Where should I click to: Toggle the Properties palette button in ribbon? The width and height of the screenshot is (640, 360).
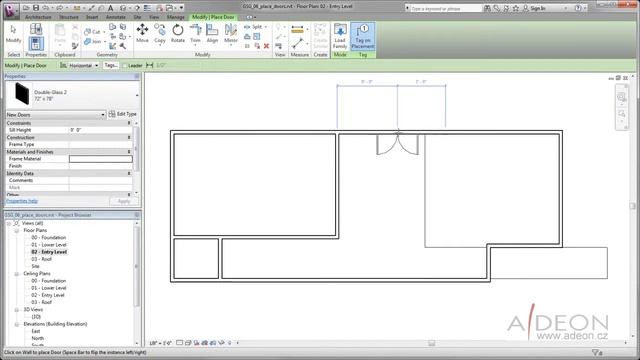click(36, 44)
